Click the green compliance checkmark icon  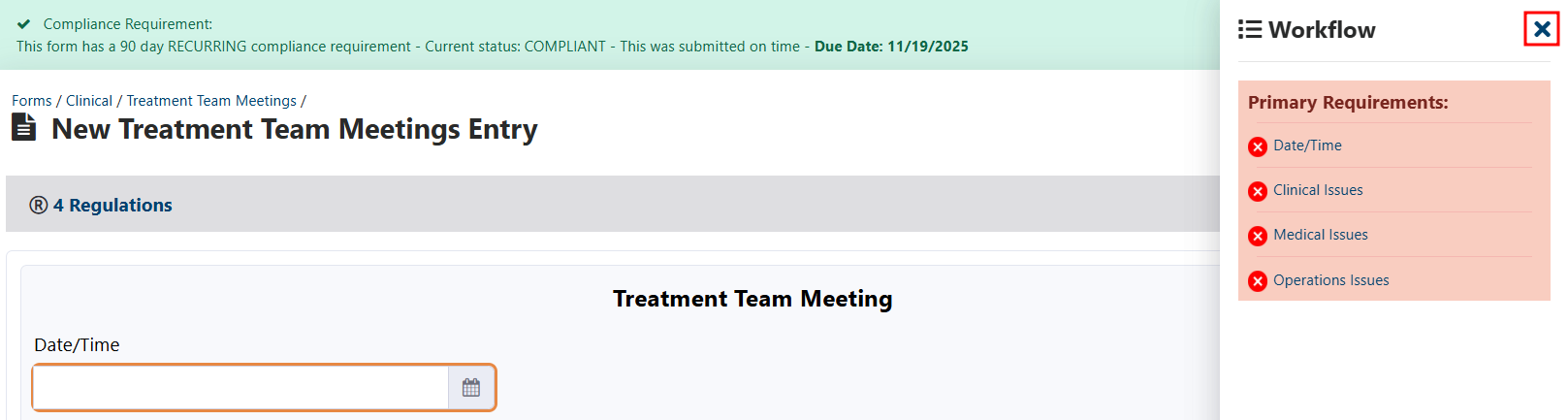tap(24, 24)
